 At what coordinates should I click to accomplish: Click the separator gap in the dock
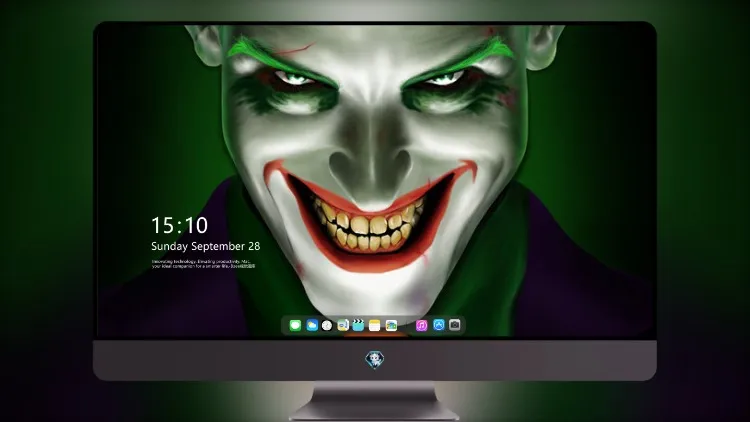tap(407, 325)
